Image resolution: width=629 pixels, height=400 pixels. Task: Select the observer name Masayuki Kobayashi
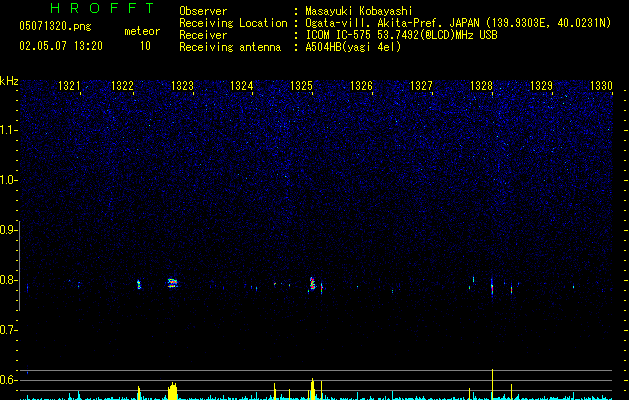point(359,11)
